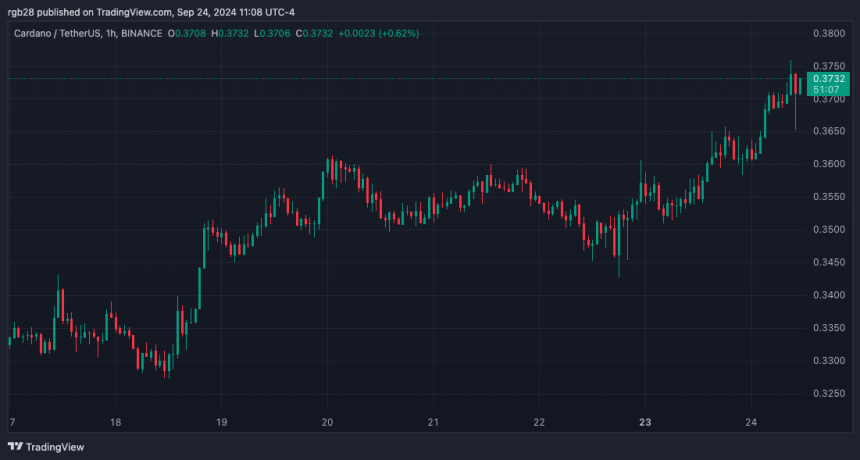Click the BINANCE exchange label
The width and height of the screenshot is (860, 460).
click(x=147, y=33)
